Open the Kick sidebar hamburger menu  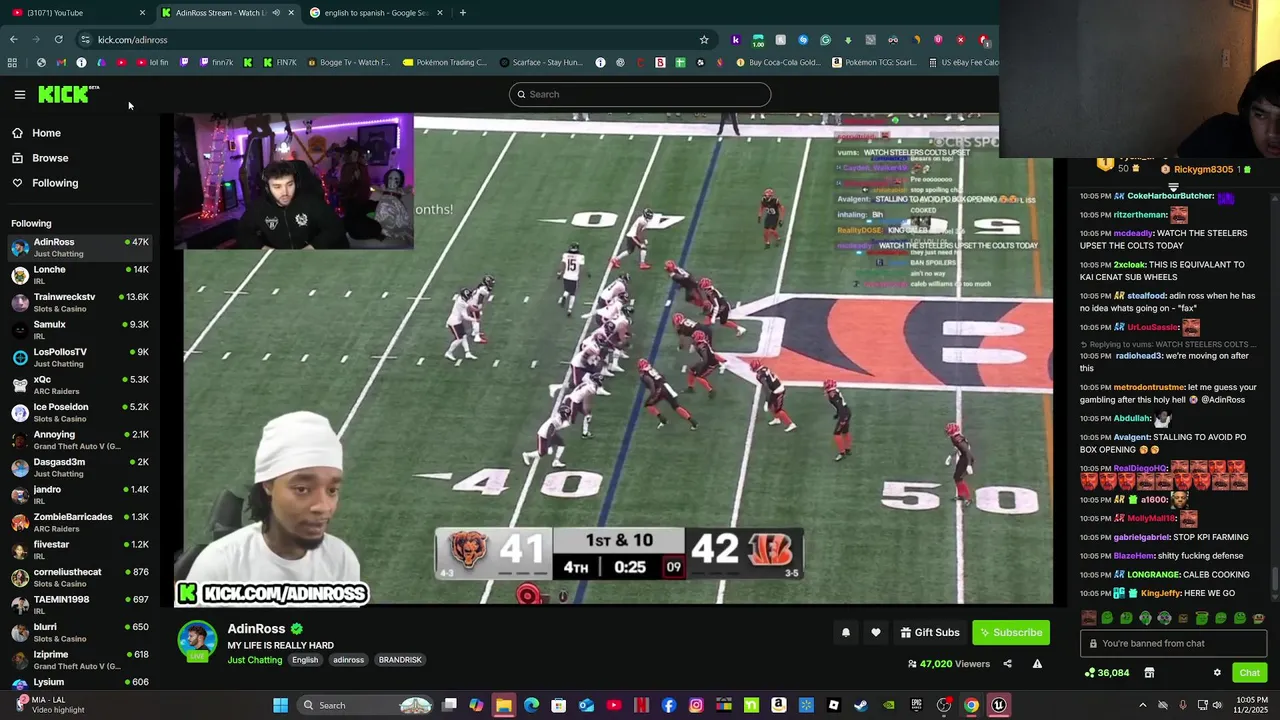pyautogui.click(x=19, y=95)
